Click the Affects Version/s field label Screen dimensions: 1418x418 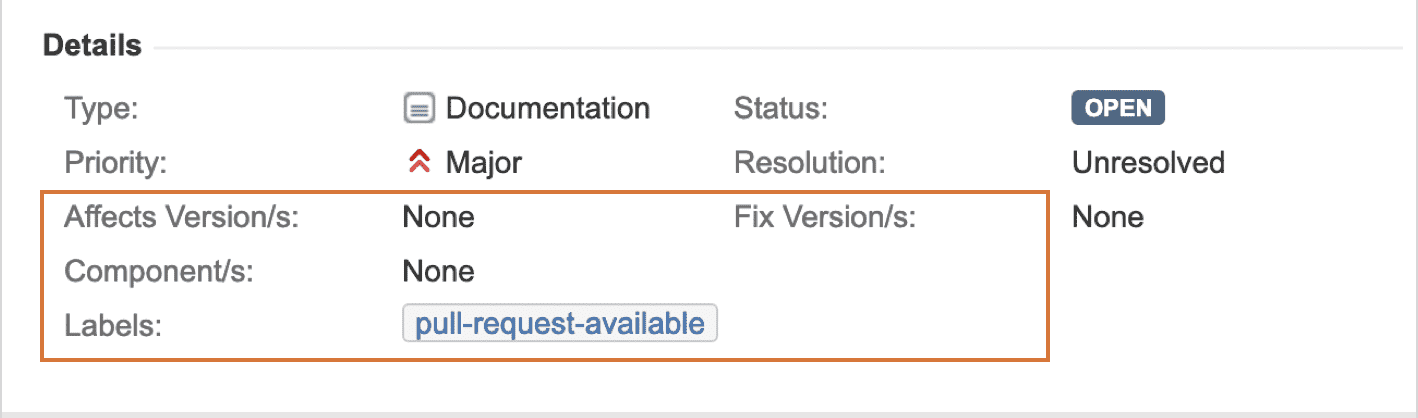[x=182, y=217]
